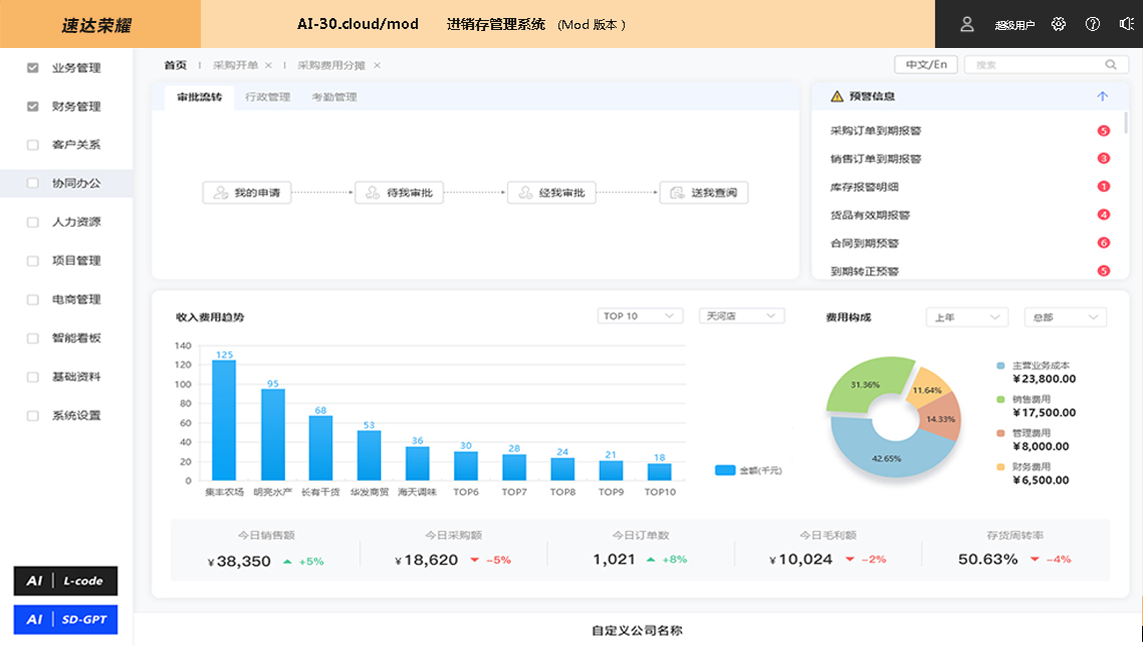Switch to the 行政管理 tab
The image size is (1143, 646).
coord(267,97)
